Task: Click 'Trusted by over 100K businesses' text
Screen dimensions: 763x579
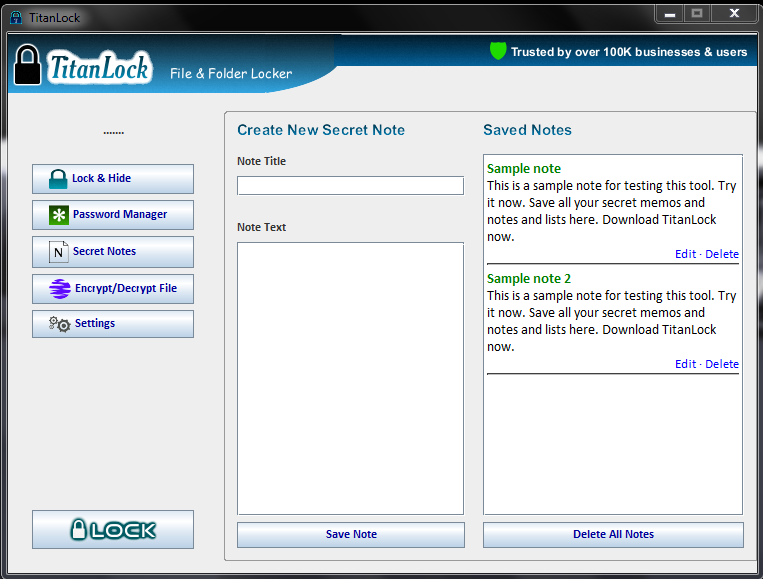Action: (x=629, y=52)
